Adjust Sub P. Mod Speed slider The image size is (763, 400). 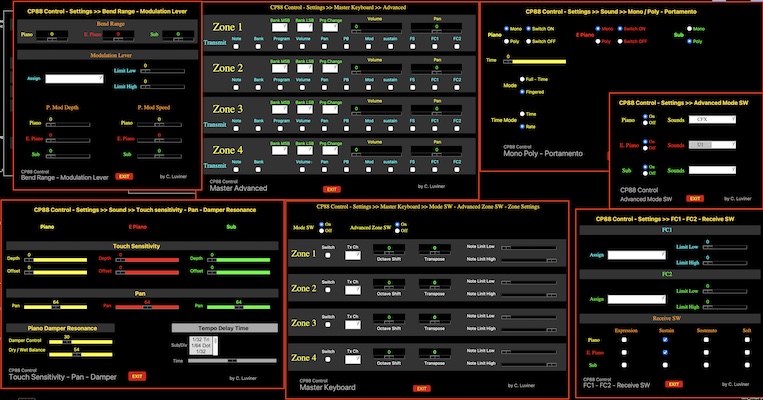tap(159, 156)
